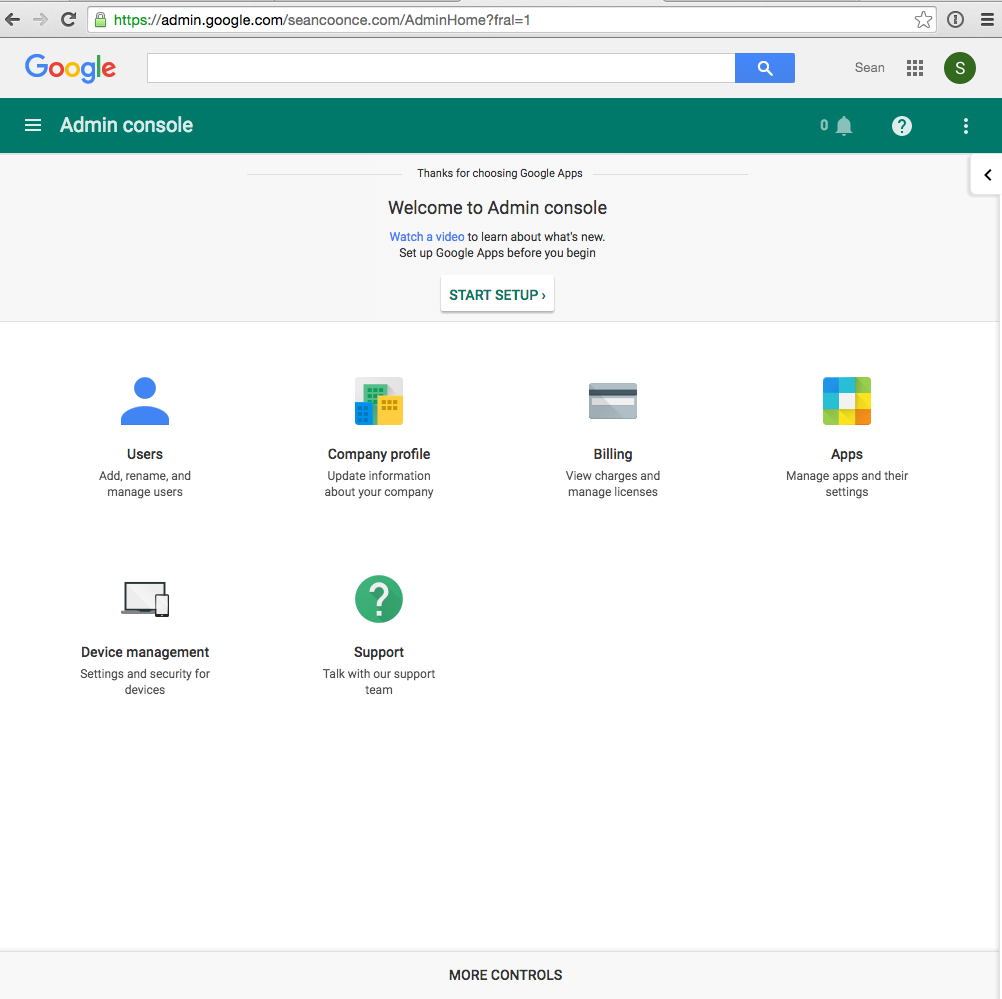Click the blue search magnifier button

765,68
